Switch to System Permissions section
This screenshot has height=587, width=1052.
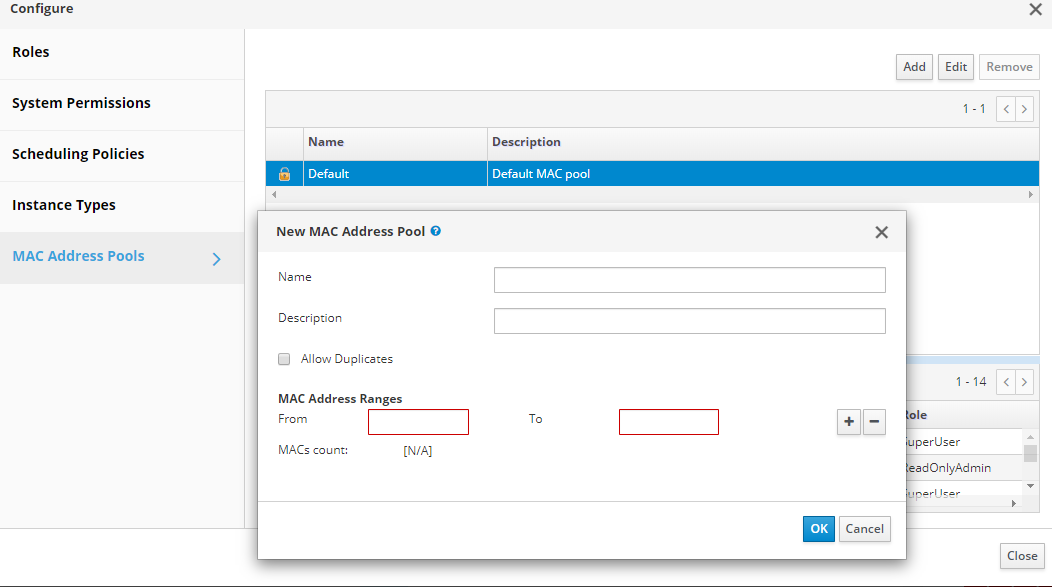coord(81,103)
